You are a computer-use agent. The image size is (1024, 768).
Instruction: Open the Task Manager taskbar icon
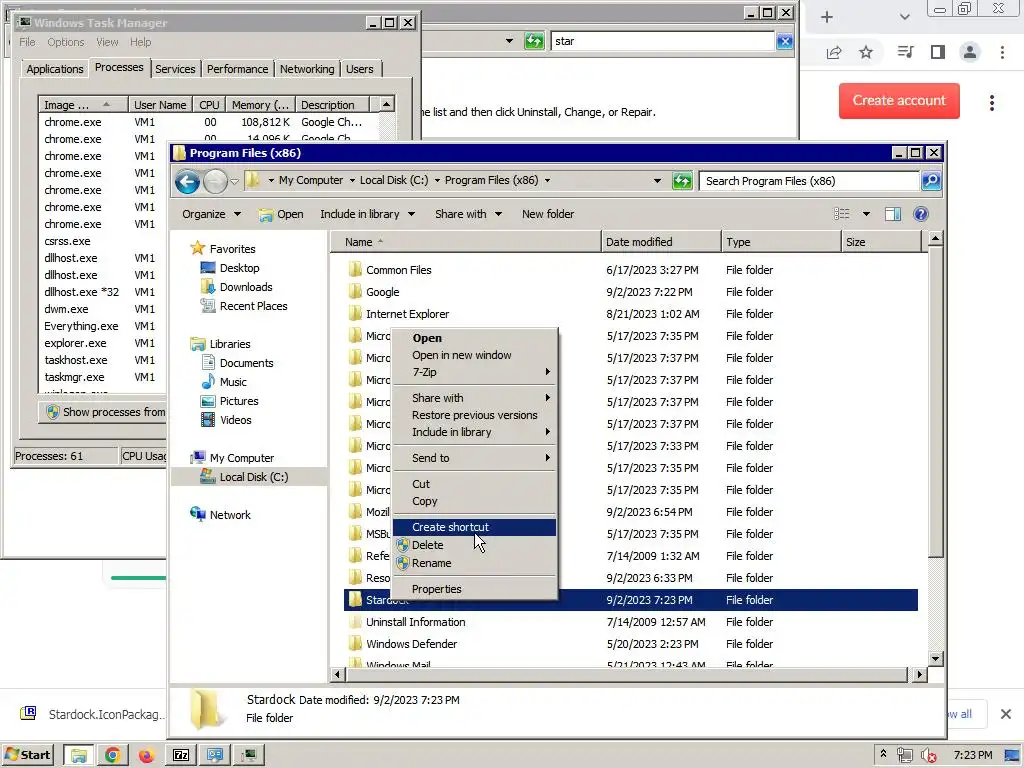(x=249, y=756)
